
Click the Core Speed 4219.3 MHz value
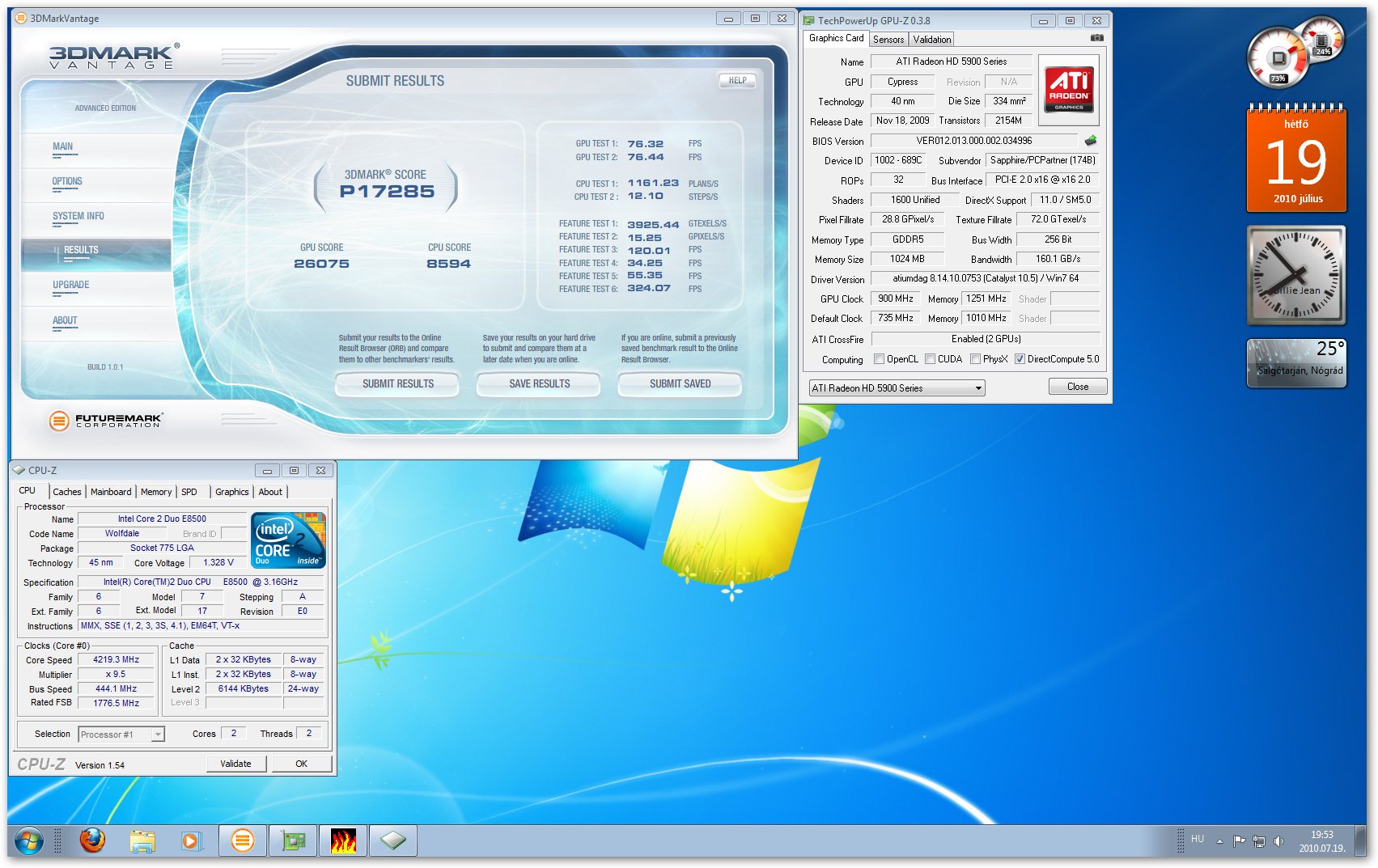tap(116, 660)
